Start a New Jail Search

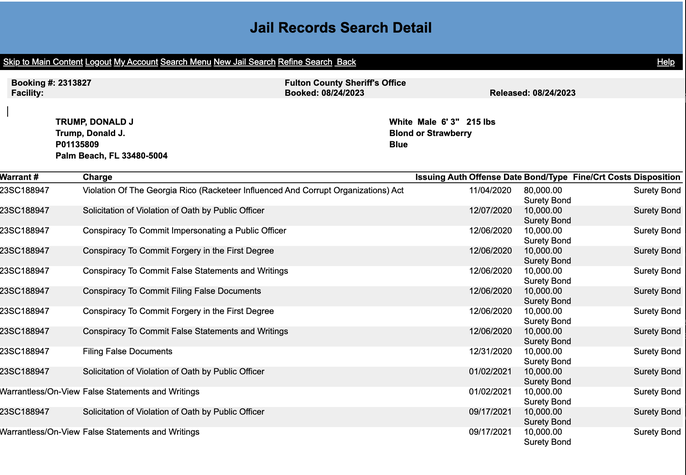click(x=244, y=62)
